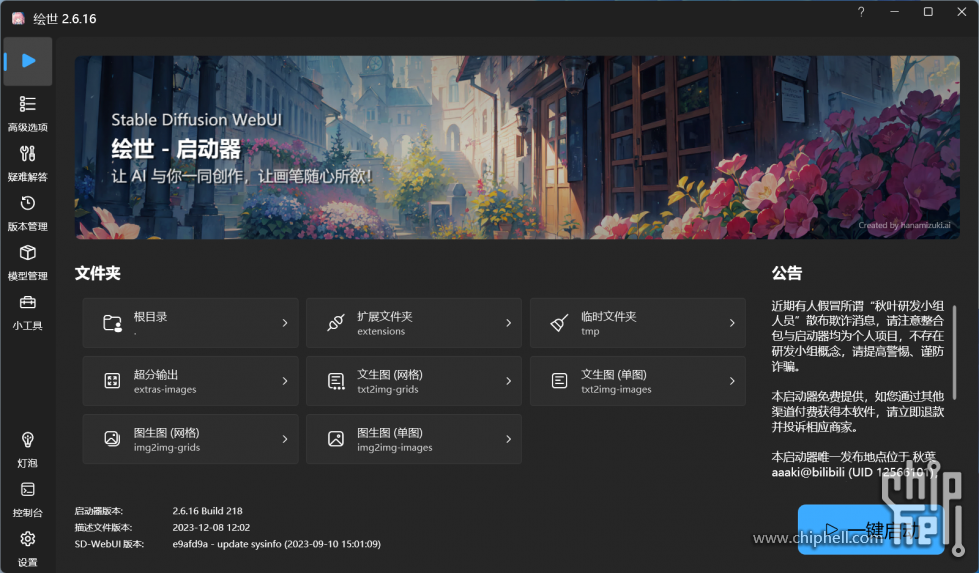Click the 图生图 (单图) image icon
The image size is (979, 573).
click(336, 439)
